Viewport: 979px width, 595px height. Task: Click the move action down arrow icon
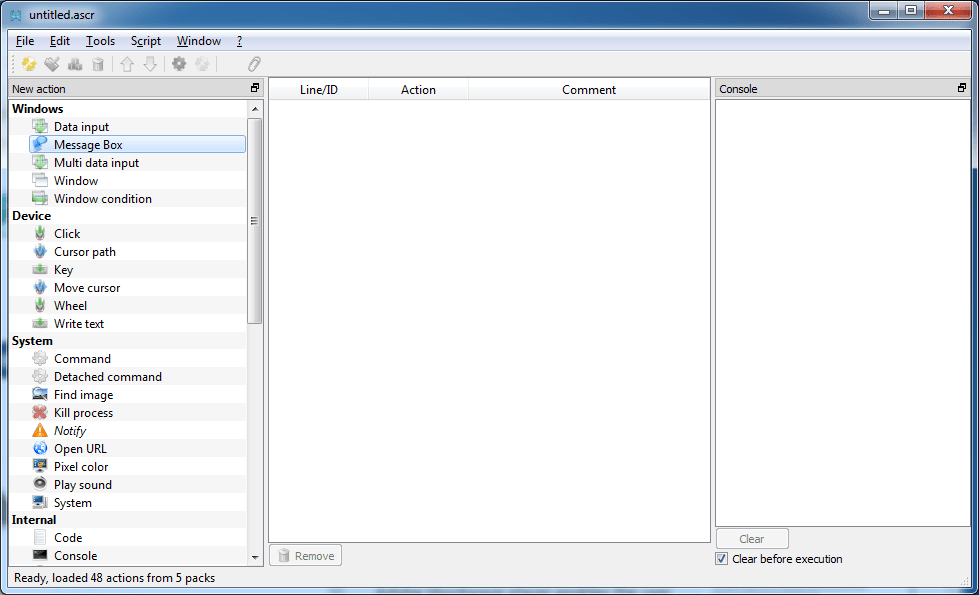click(150, 63)
